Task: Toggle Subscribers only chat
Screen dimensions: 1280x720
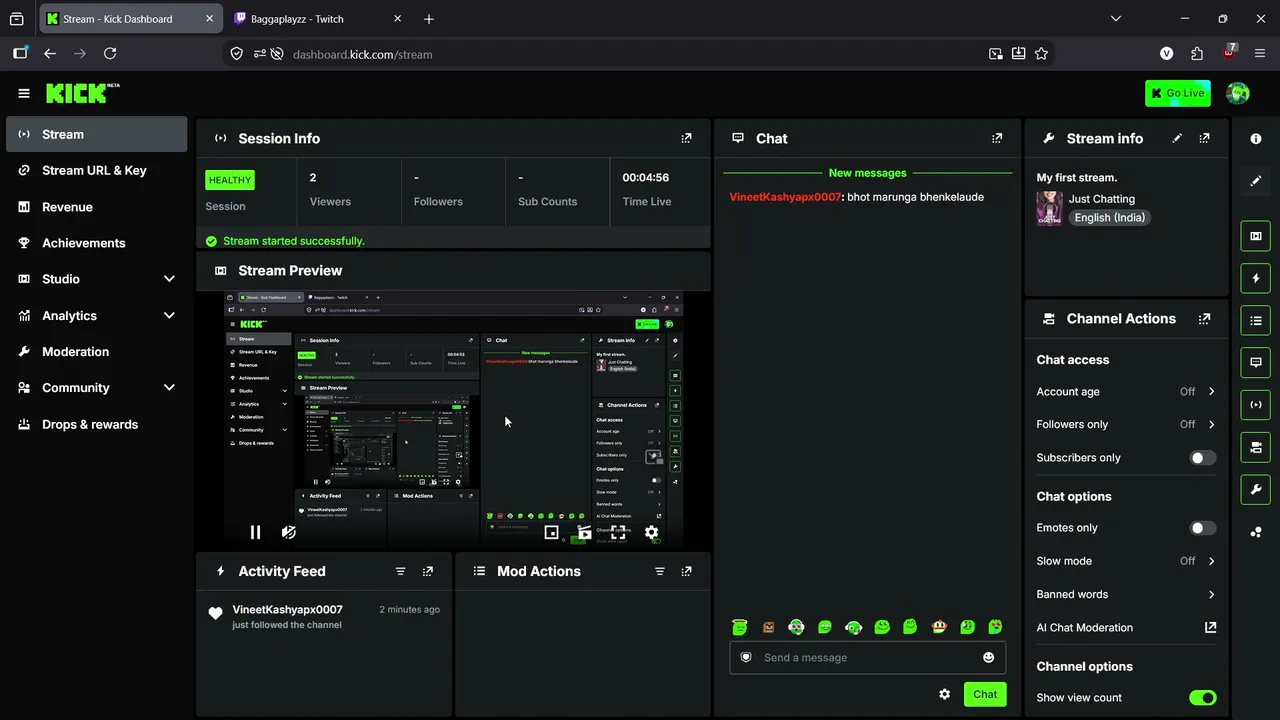Action: click(1203, 457)
